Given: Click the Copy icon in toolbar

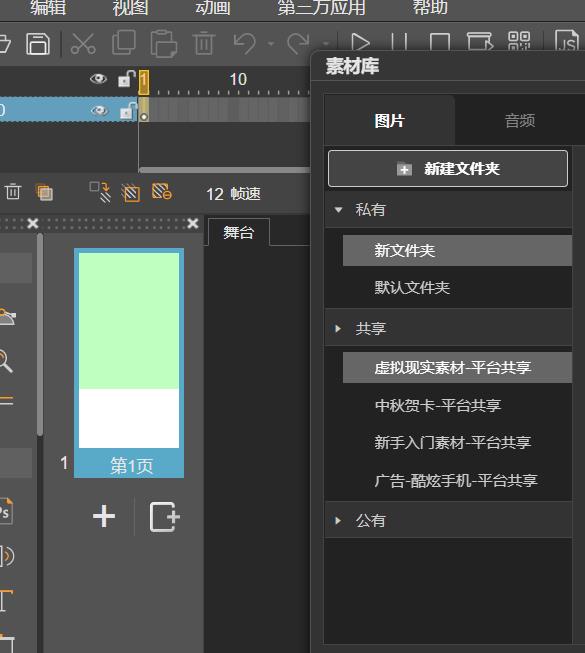Looking at the screenshot, I should 124,42.
